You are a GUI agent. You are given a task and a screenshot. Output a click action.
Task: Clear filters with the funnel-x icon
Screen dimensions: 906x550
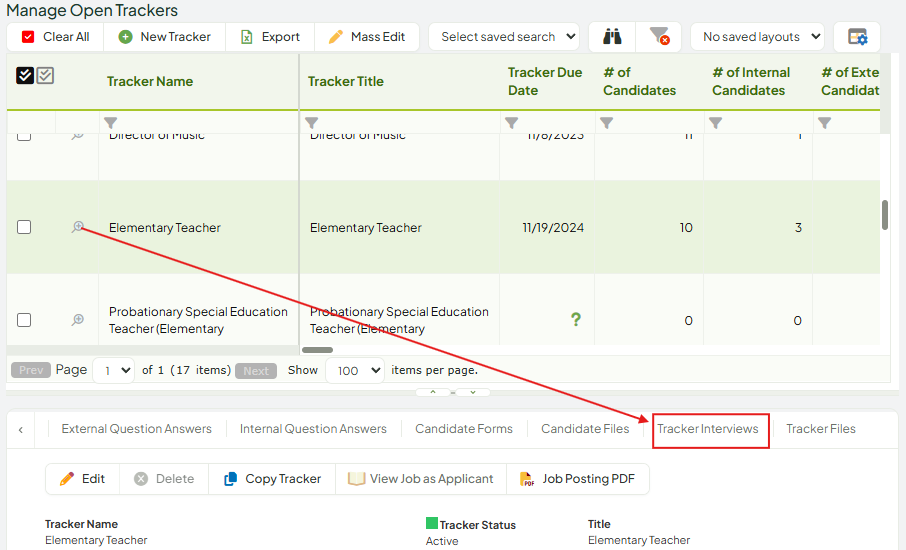coord(659,37)
